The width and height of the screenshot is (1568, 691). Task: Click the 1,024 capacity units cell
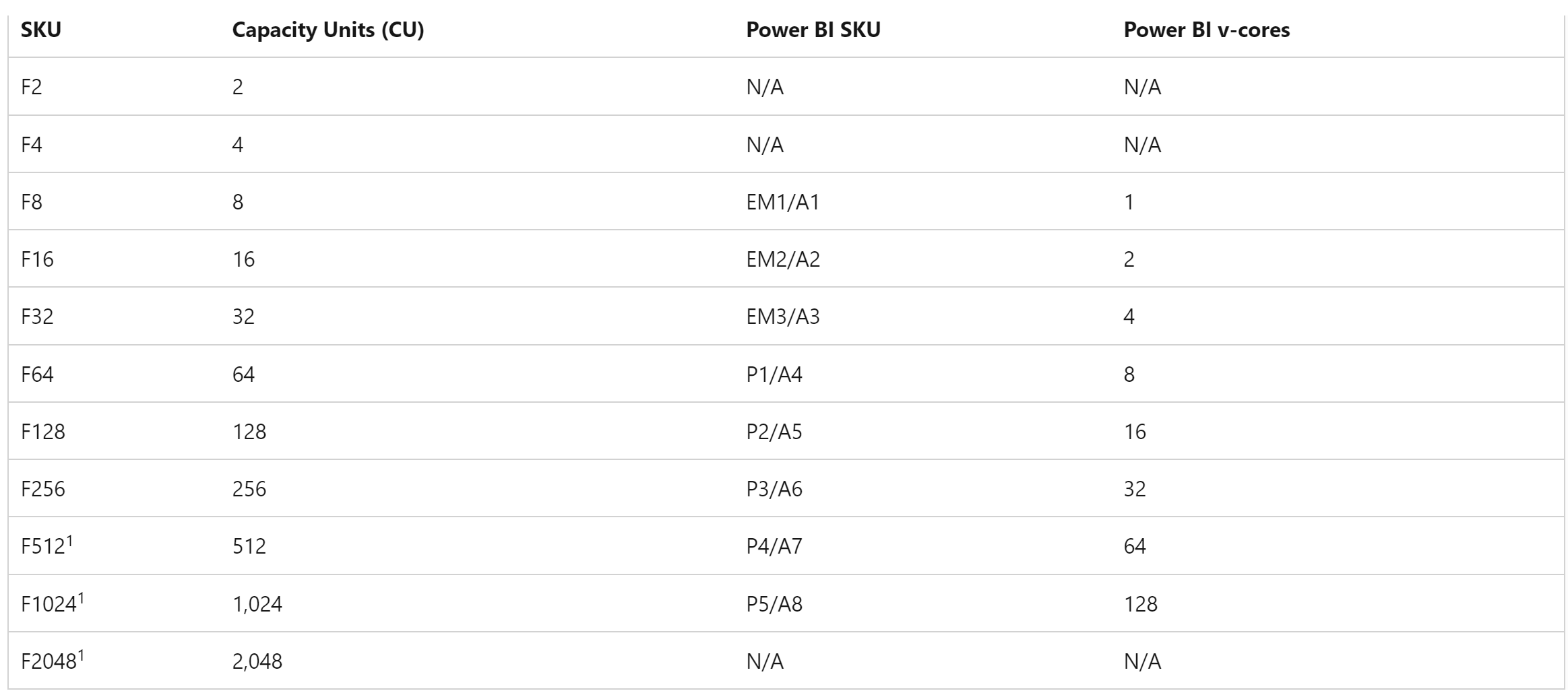click(x=257, y=604)
